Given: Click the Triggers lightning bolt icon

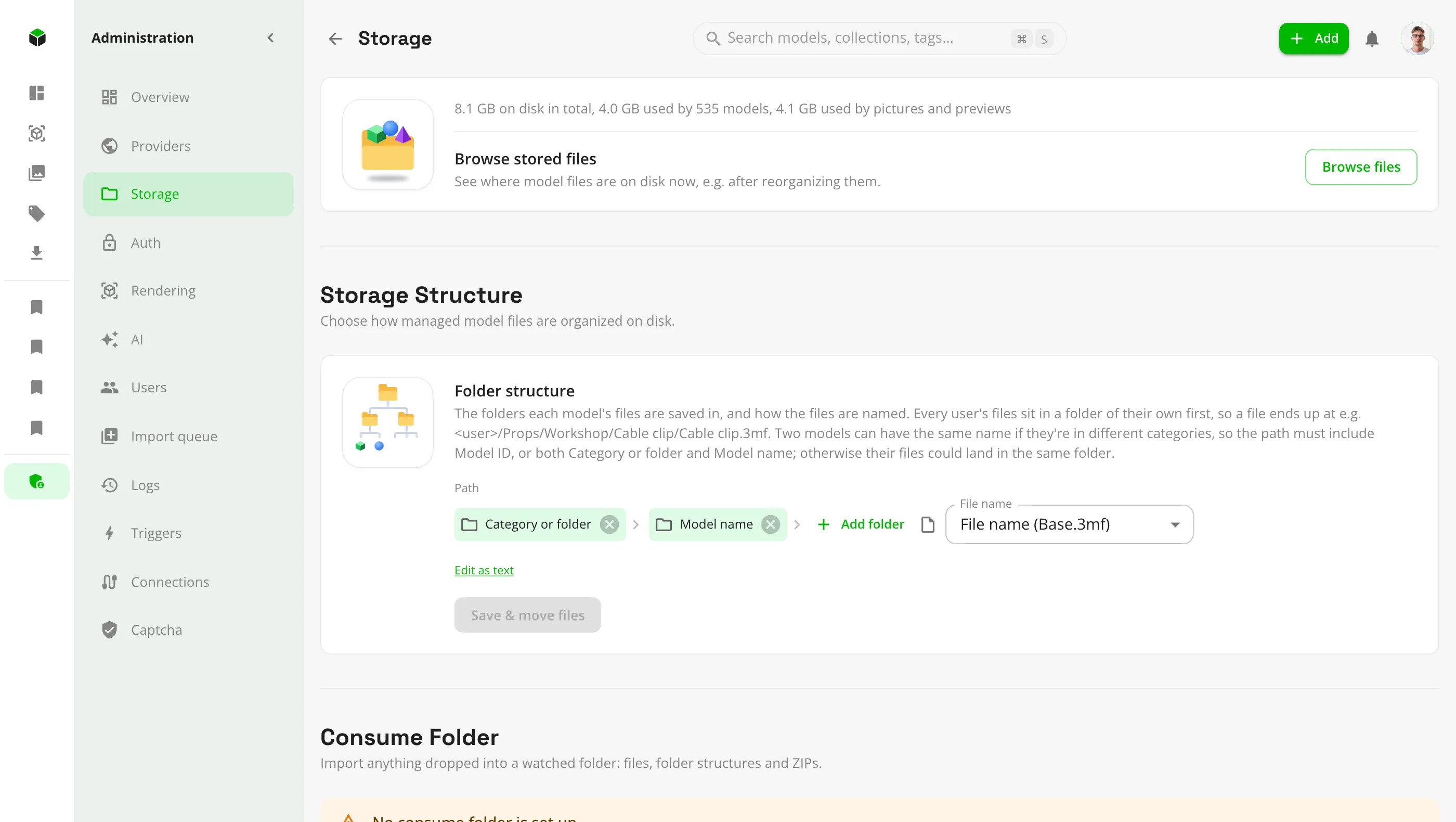Looking at the screenshot, I should [109, 533].
